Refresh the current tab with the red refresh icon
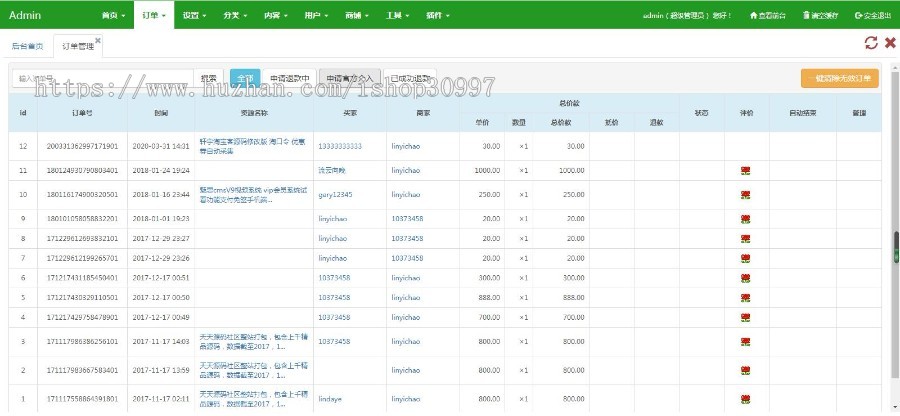This screenshot has width=900, height=416. tap(871, 43)
